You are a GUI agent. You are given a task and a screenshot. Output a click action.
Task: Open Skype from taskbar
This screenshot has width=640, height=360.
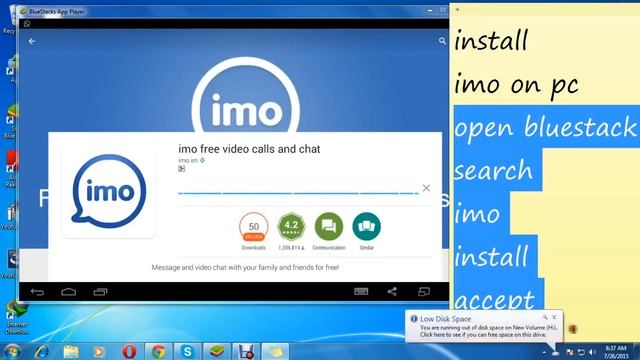tap(187, 351)
